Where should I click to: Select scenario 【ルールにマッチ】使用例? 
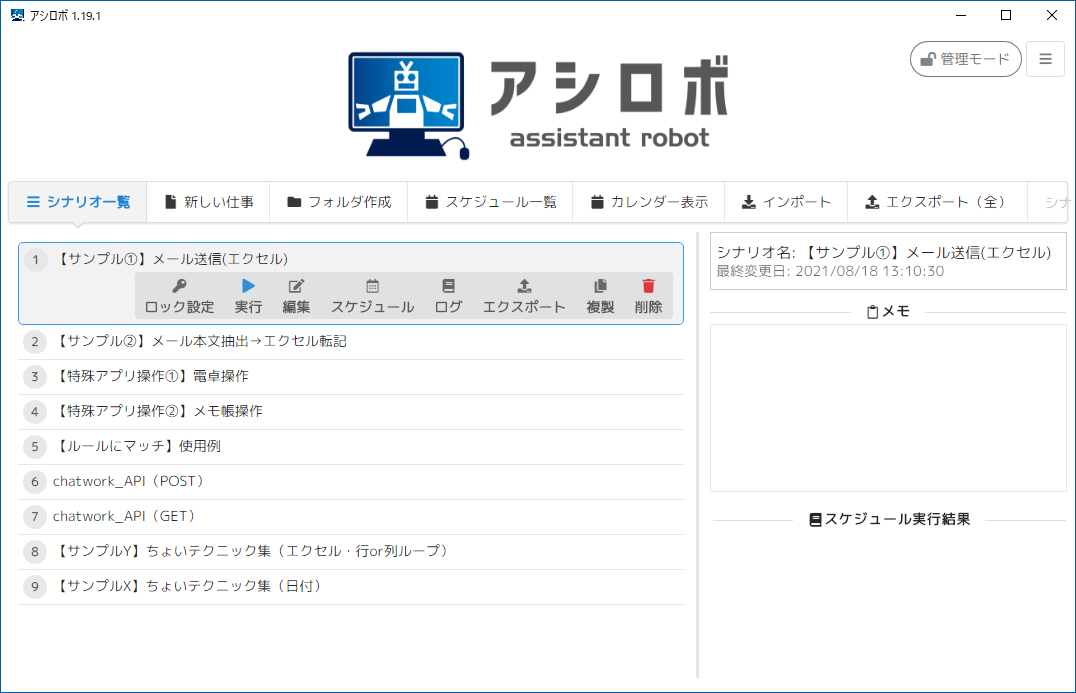click(x=351, y=447)
